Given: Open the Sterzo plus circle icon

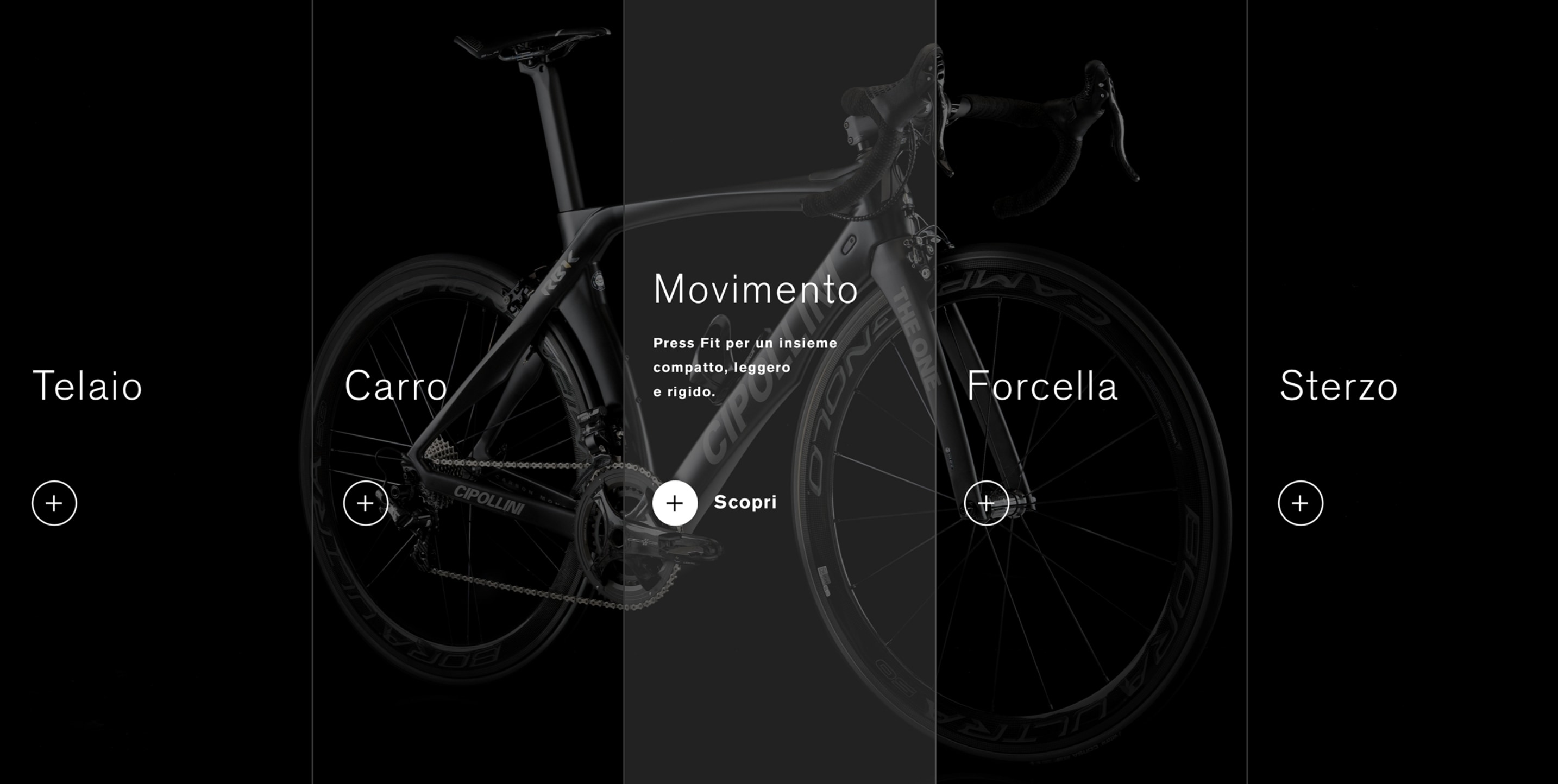Looking at the screenshot, I should pyautogui.click(x=1301, y=503).
